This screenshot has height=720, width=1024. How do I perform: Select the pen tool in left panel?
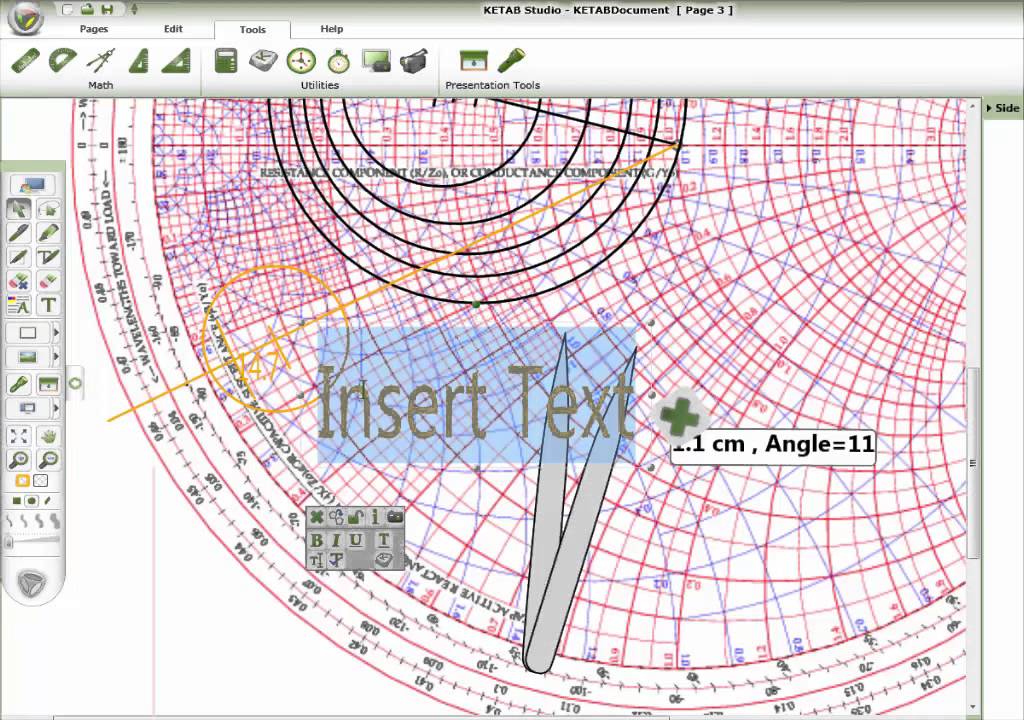click(19, 233)
